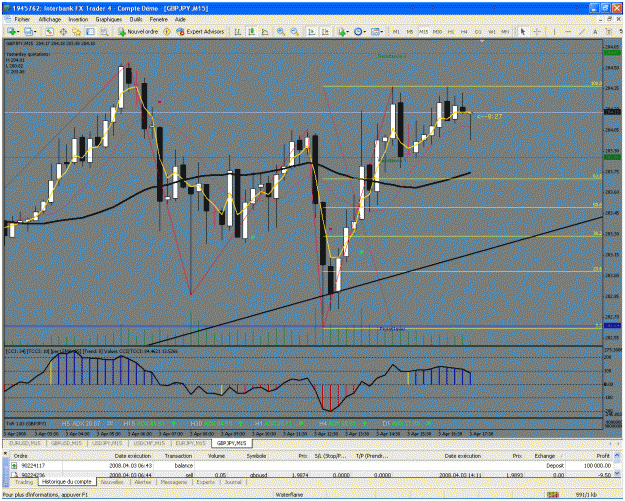Image resolution: width=625 pixels, height=501 pixels.
Task: Select the M5 timeframe
Action: tap(410, 31)
